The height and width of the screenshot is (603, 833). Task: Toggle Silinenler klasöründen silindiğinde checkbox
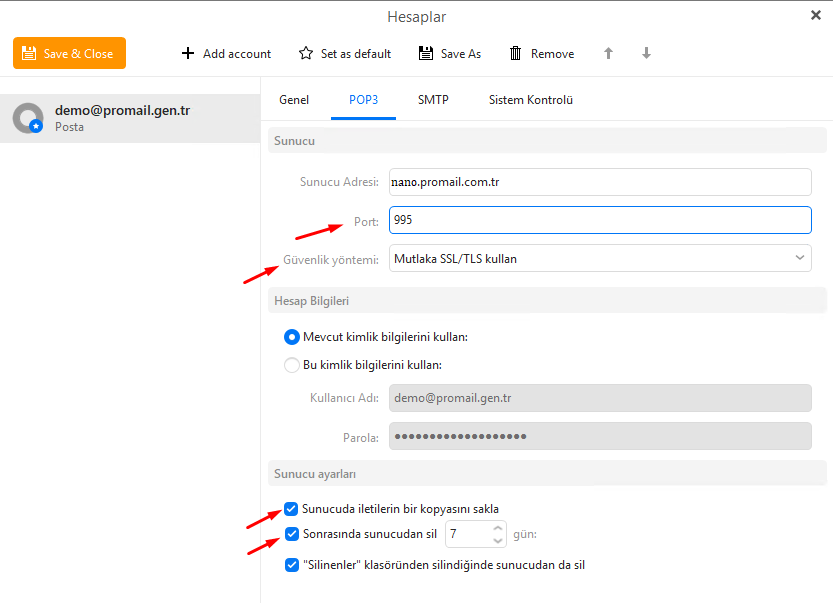pos(291,565)
